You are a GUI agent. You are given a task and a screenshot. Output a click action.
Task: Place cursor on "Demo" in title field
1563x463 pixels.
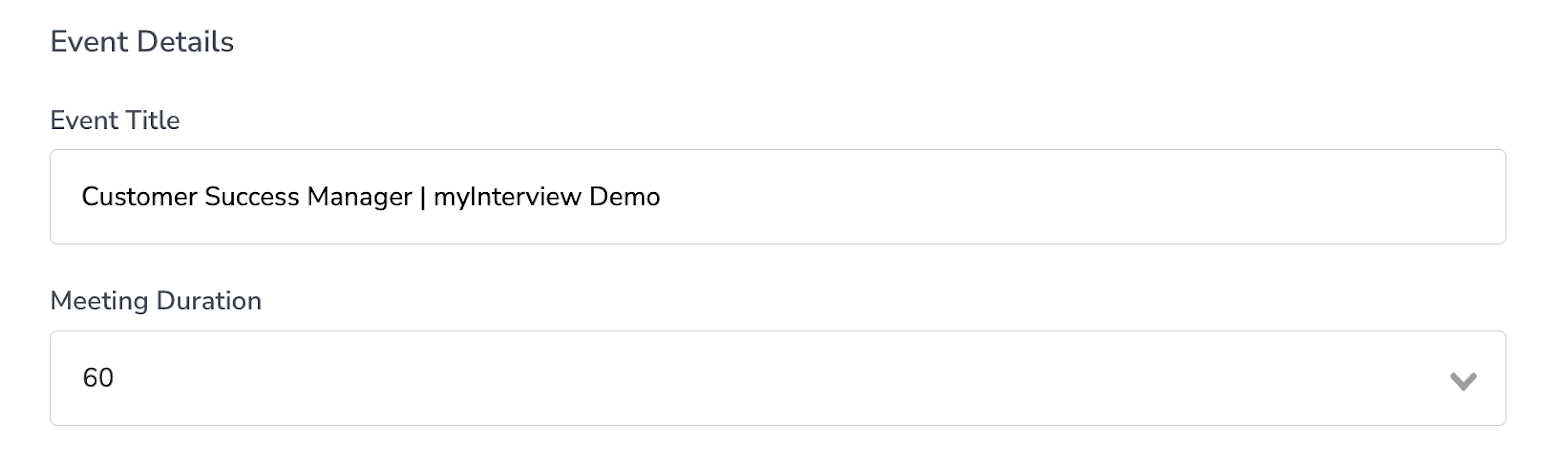coord(625,197)
